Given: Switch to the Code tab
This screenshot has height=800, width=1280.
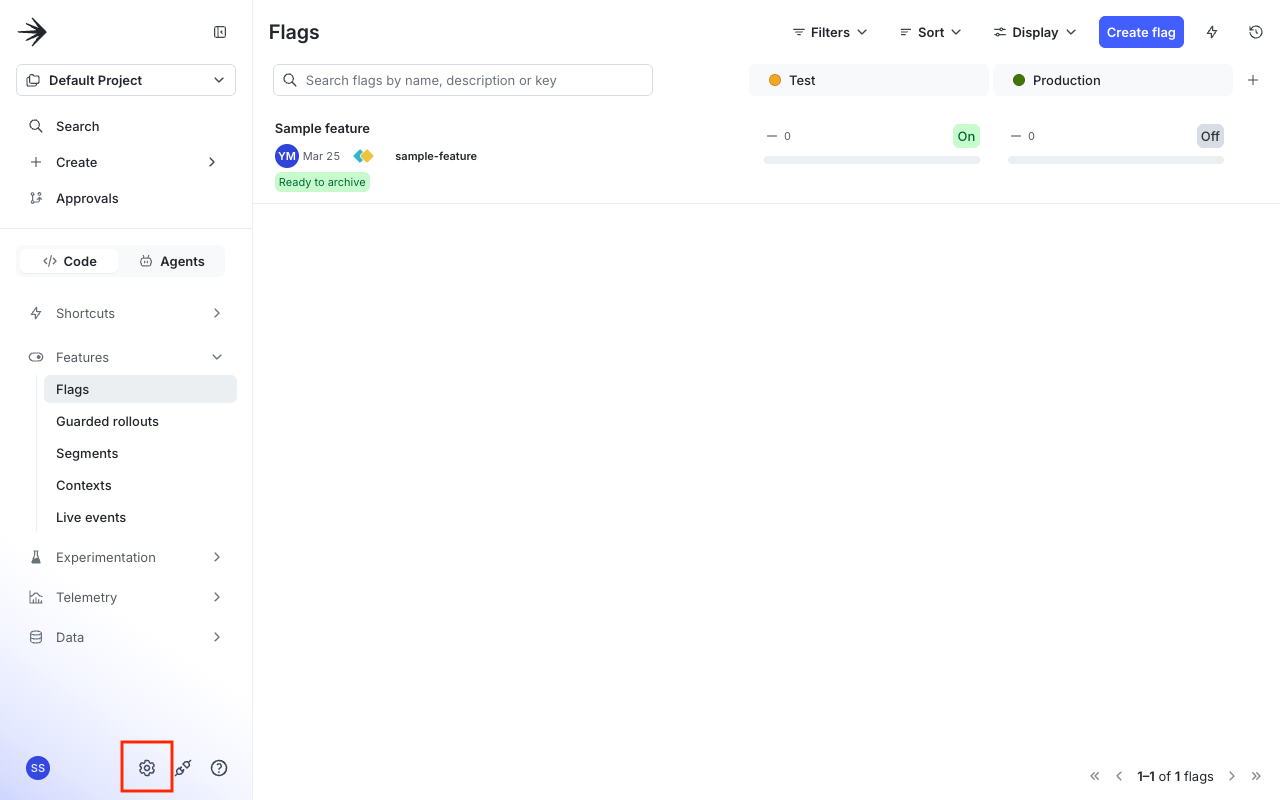Looking at the screenshot, I should coord(69,261).
